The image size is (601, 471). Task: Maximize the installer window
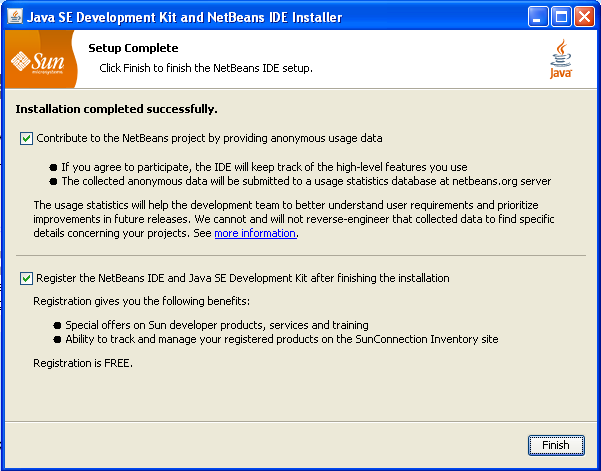(560, 17)
